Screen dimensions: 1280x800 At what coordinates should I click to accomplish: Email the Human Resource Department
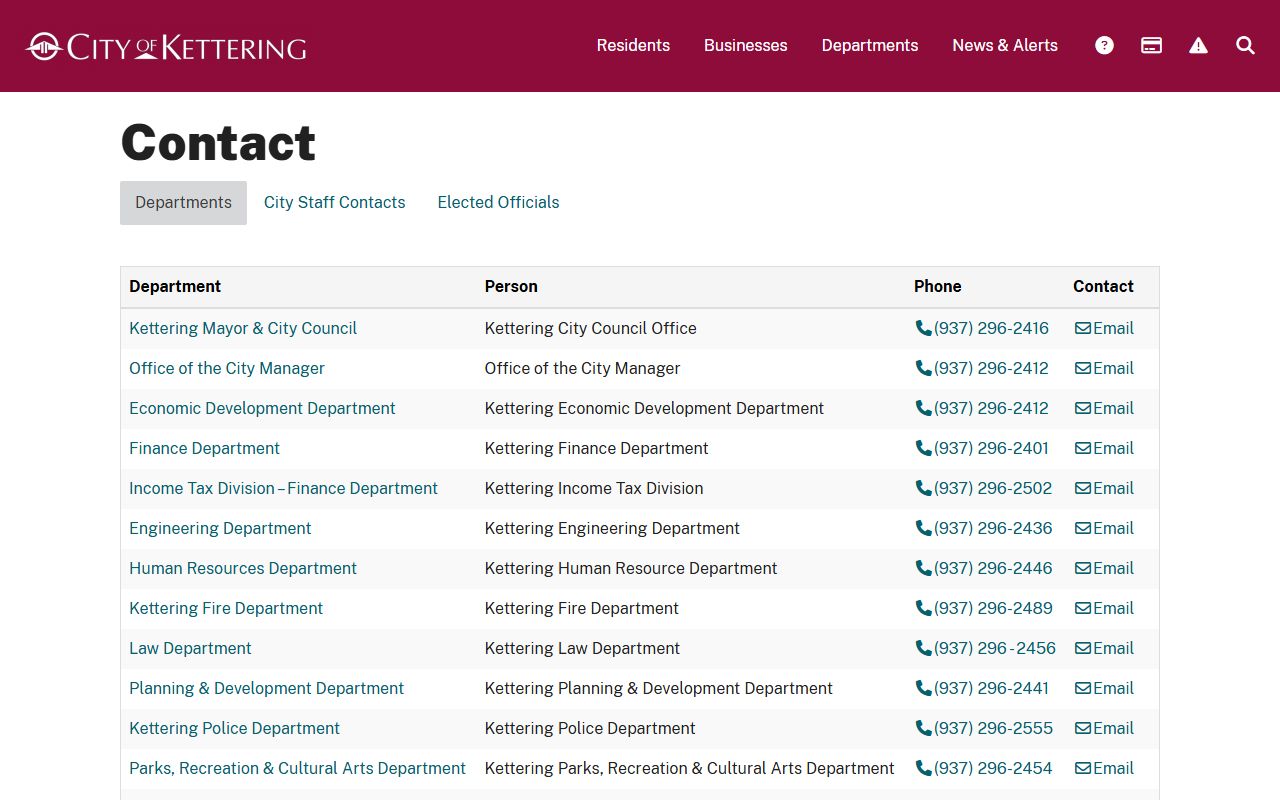tap(1104, 568)
